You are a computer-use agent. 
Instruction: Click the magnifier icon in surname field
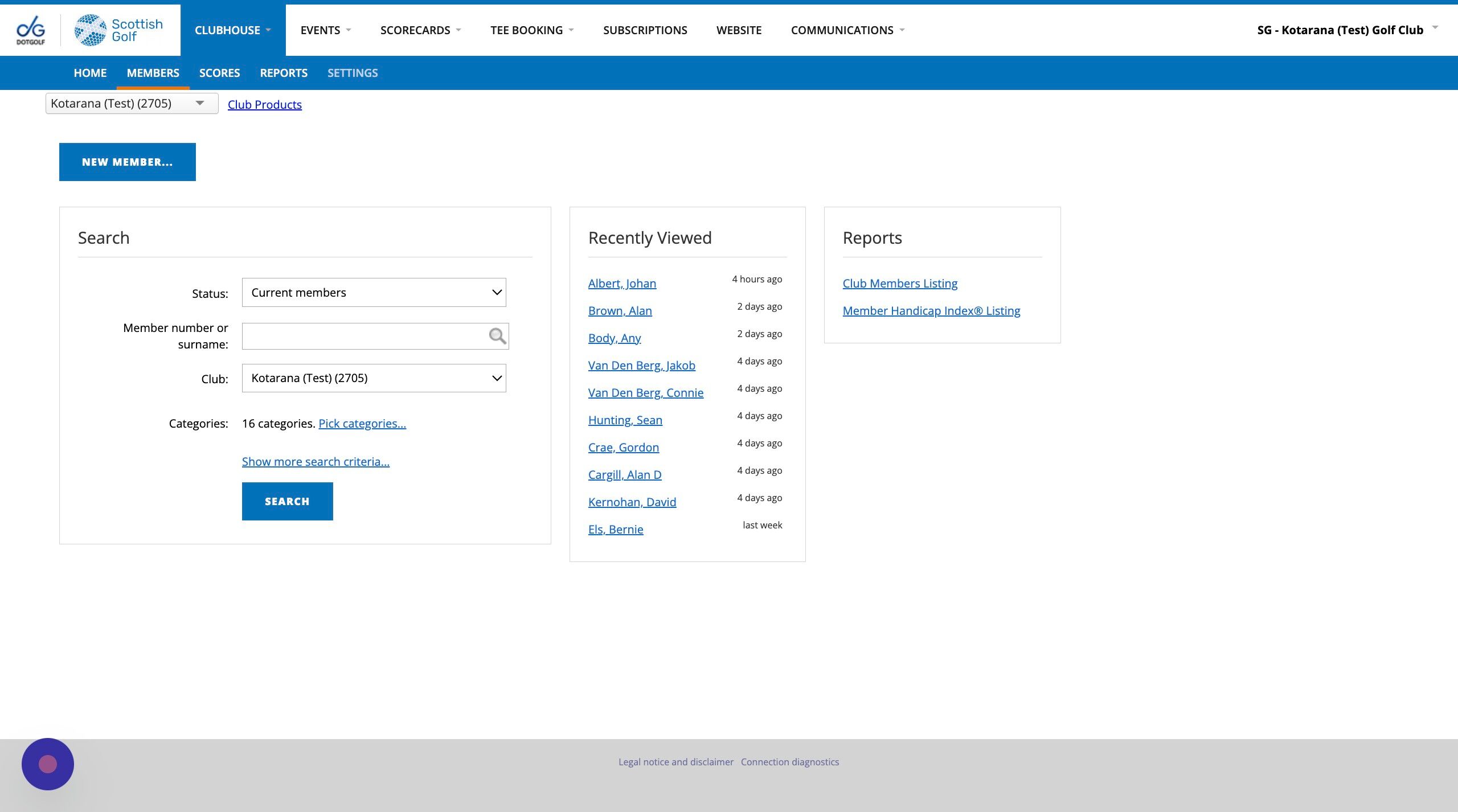(x=497, y=336)
